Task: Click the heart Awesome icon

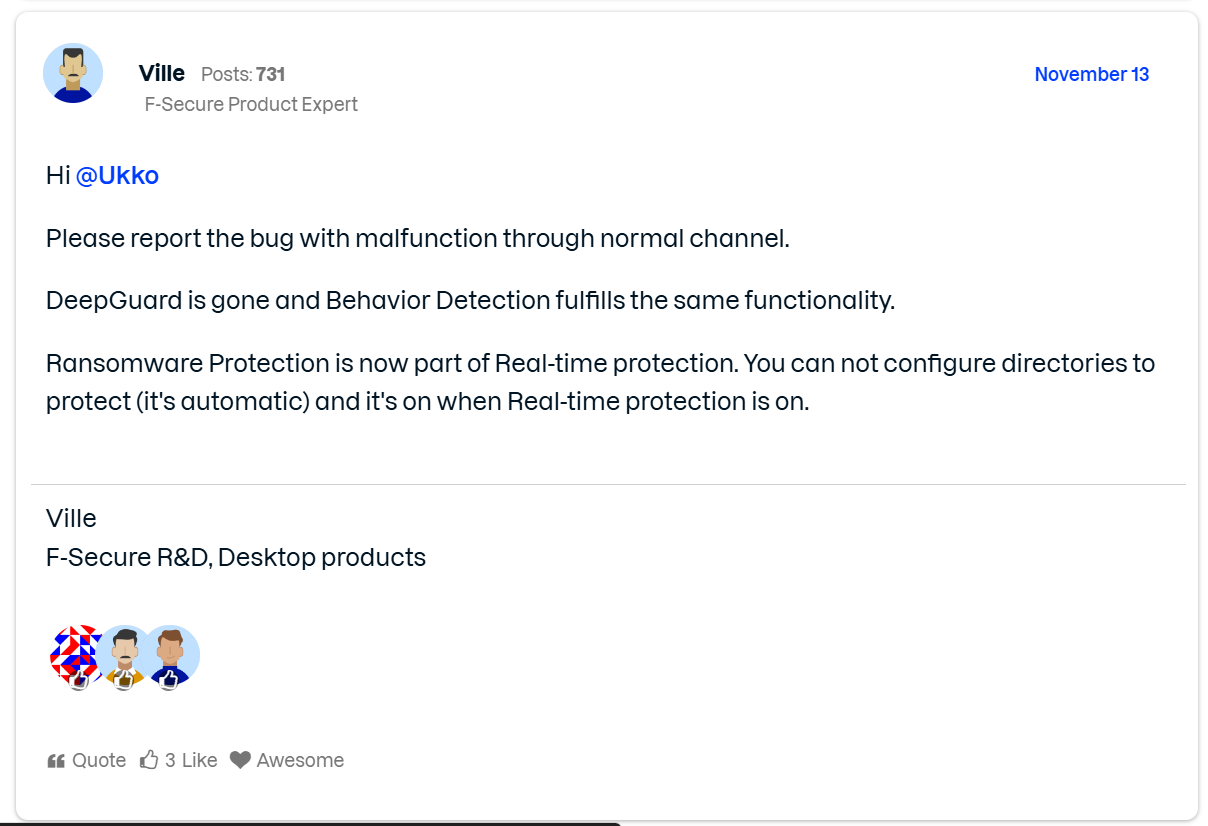Action: click(x=240, y=760)
